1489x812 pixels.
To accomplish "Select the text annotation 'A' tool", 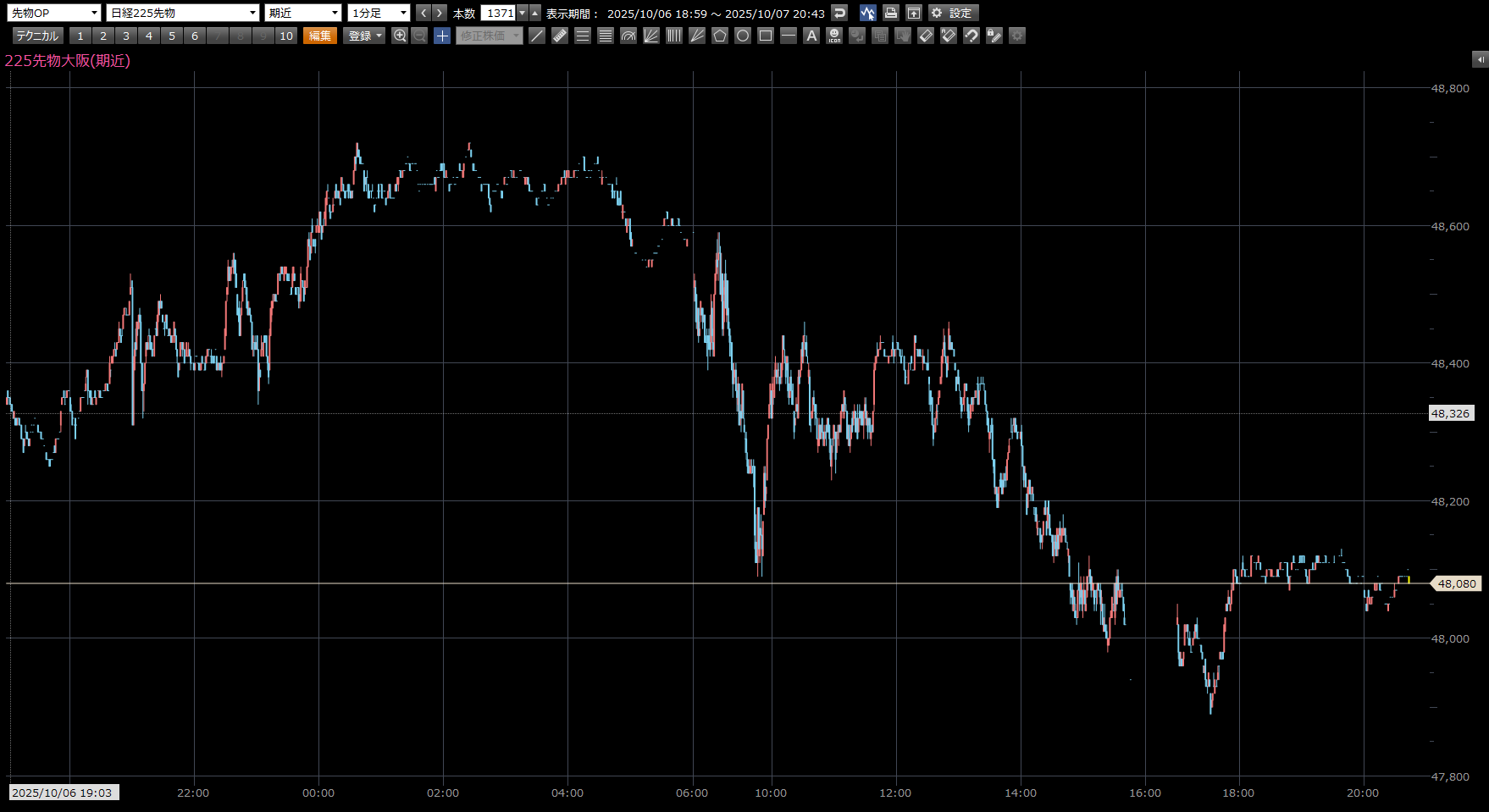I will pos(811,36).
